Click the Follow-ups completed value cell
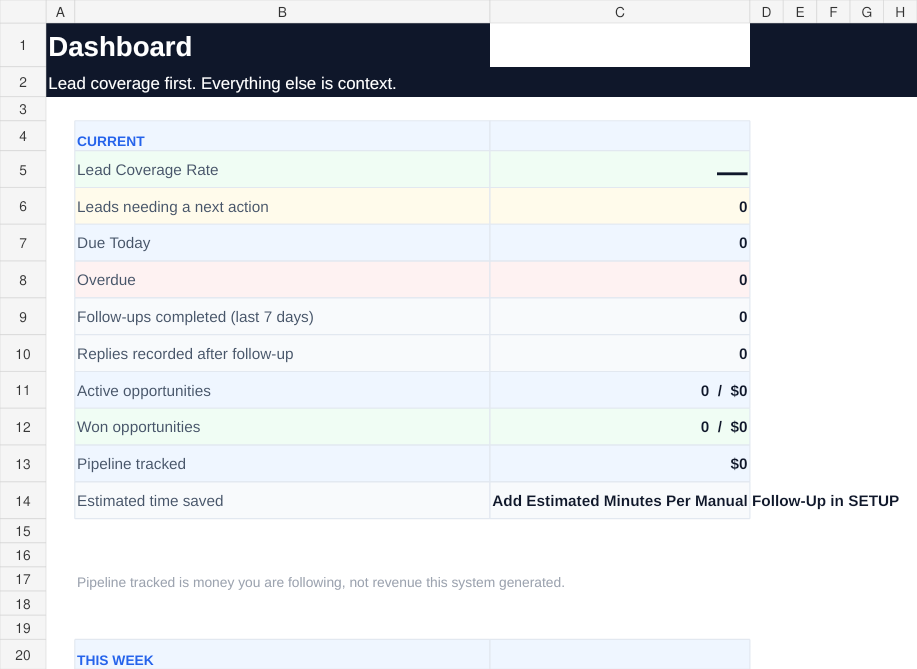Screen dimensions: 917x669 [x=620, y=316]
